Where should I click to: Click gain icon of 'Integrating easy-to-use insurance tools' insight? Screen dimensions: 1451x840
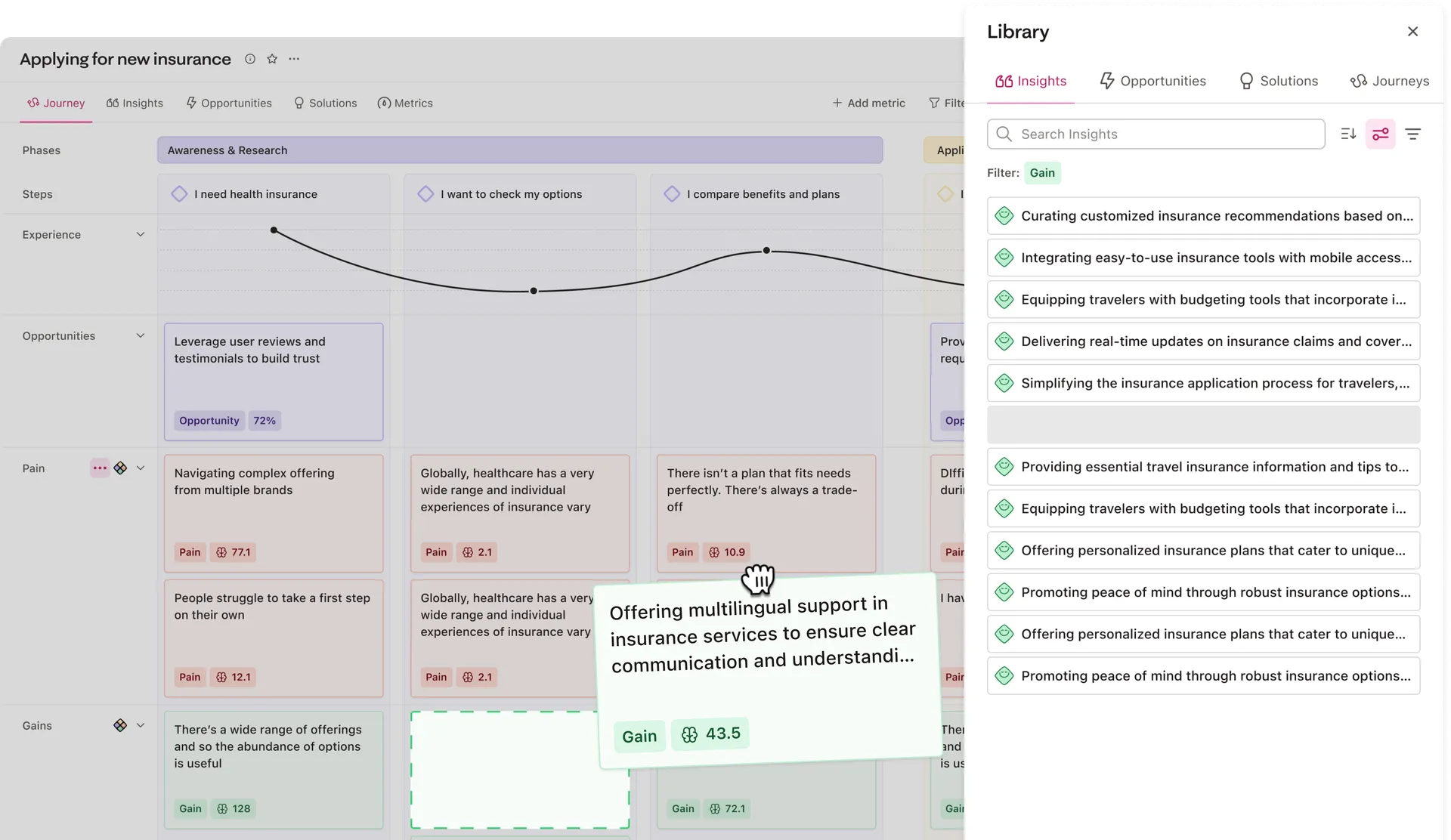point(1004,258)
